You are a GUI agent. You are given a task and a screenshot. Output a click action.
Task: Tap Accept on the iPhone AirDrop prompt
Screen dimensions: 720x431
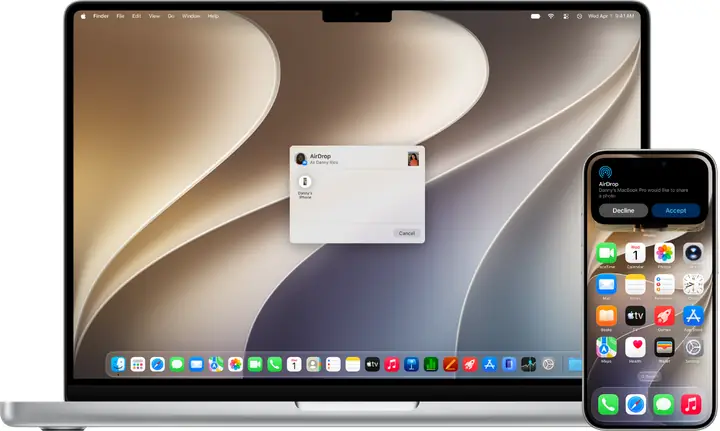(675, 210)
